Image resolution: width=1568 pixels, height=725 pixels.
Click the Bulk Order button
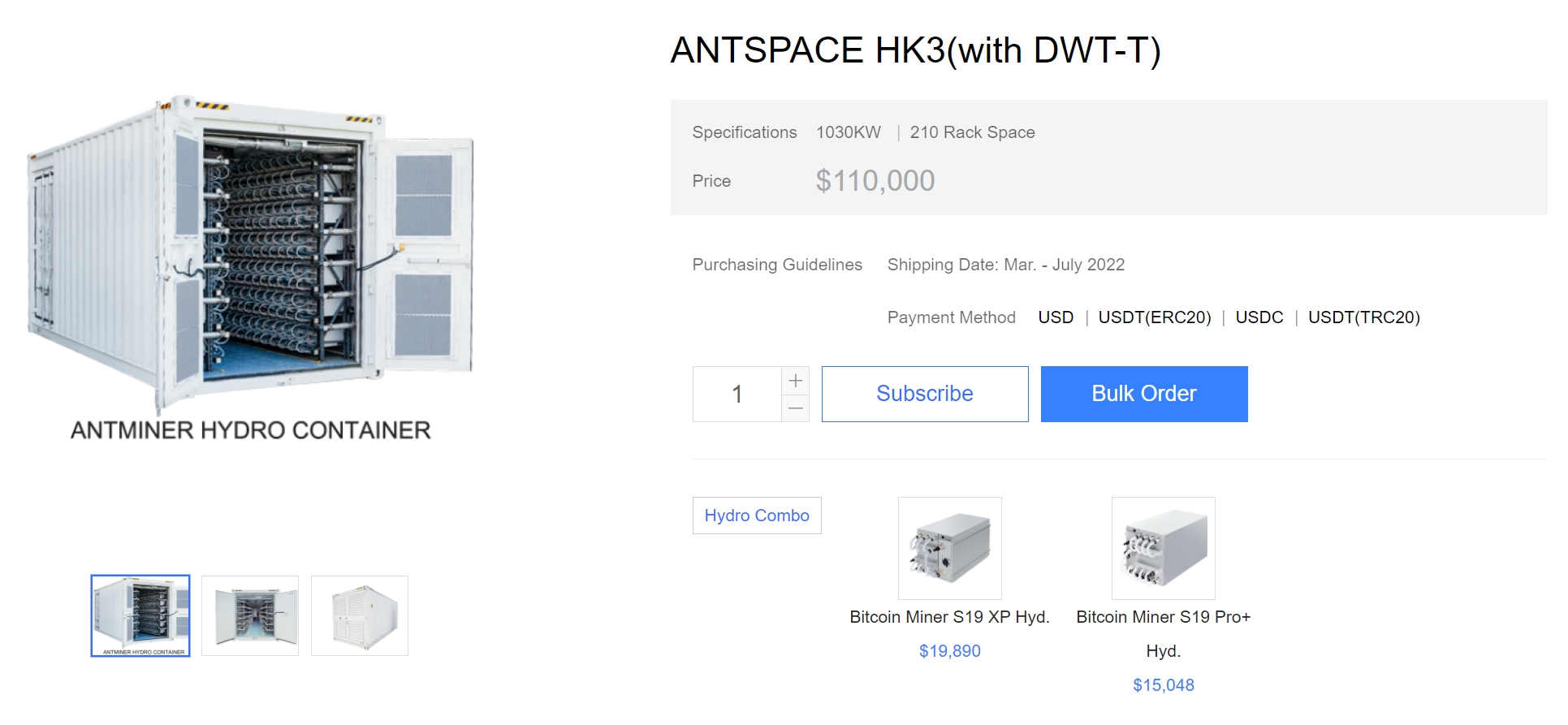pyautogui.click(x=1143, y=395)
